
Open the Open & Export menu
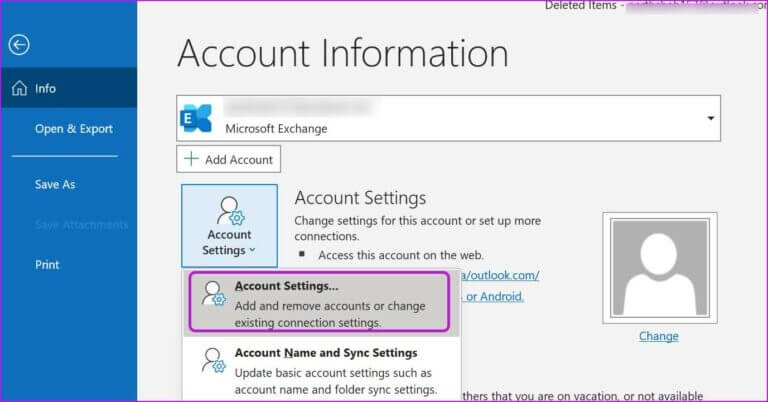tap(73, 129)
